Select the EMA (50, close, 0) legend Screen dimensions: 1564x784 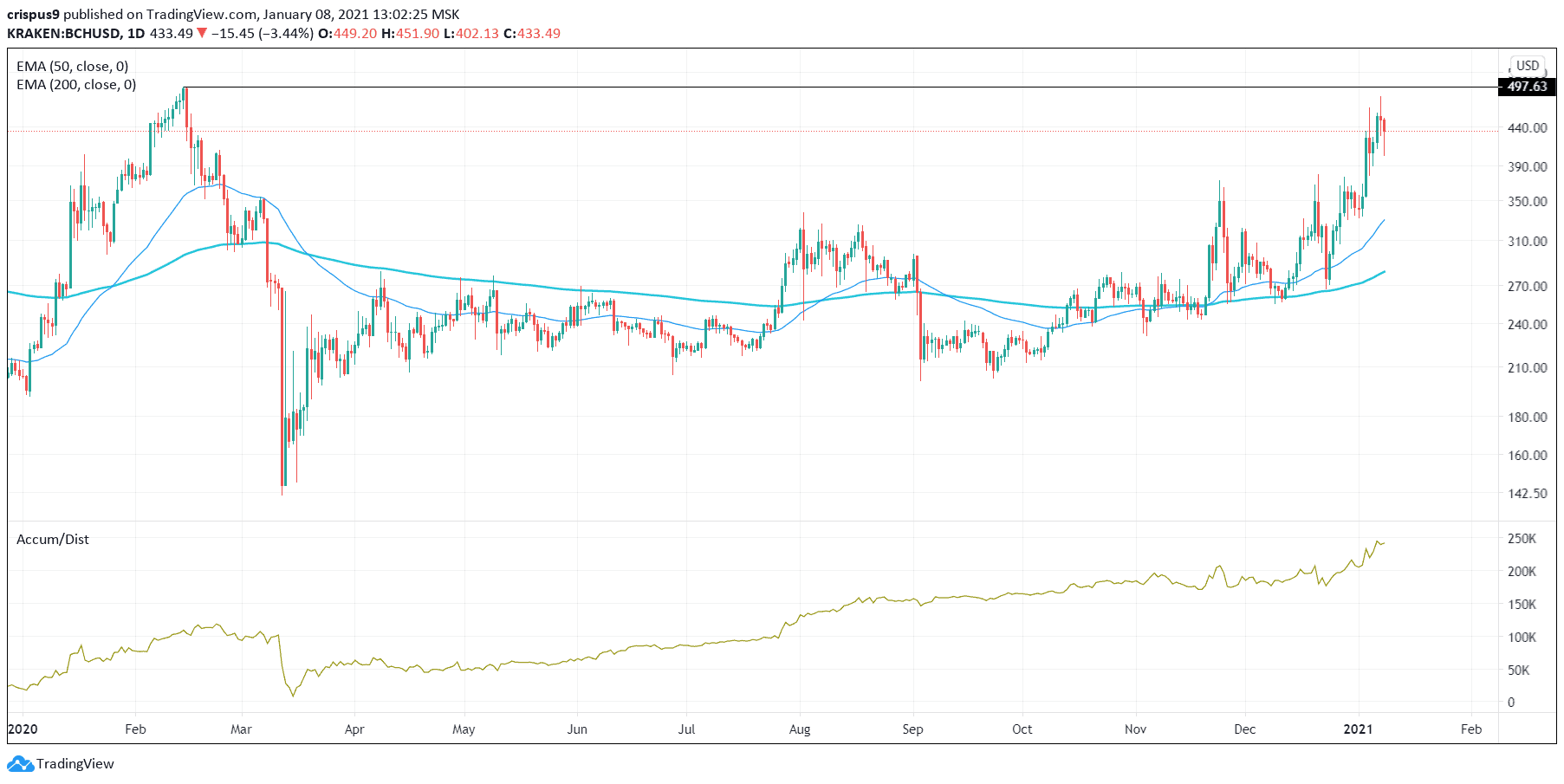[x=73, y=67]
